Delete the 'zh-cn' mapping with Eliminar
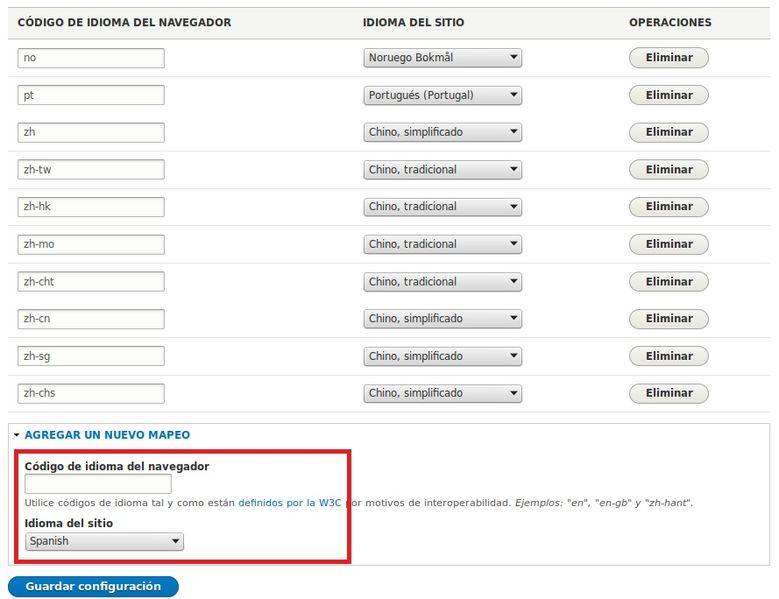This screenshot has width=779, height=599. pos(669,318)
